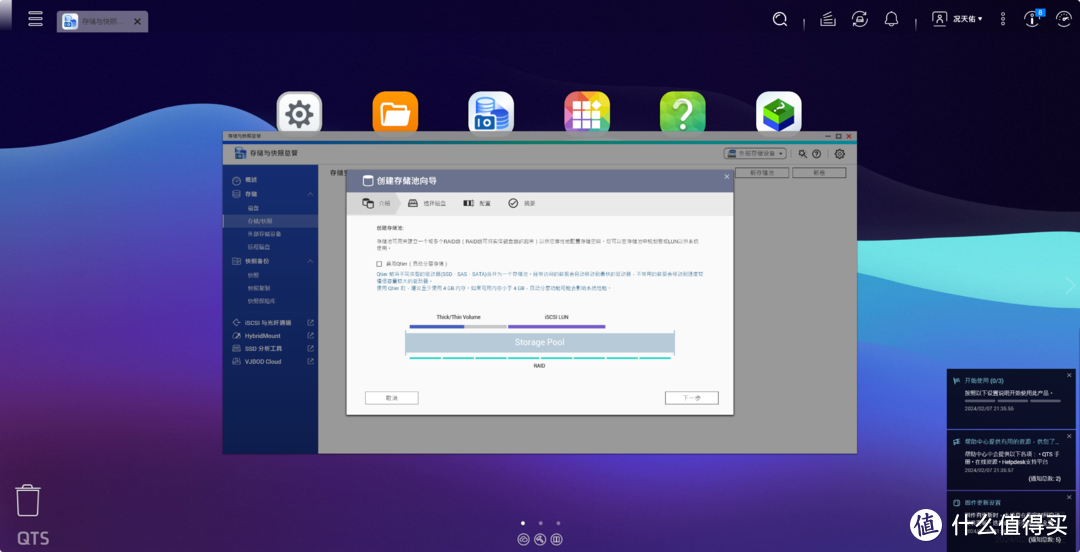1080x552 pixels.
Task: Open Control Panel gear desktop icon
Action: [x=299, y=113]
